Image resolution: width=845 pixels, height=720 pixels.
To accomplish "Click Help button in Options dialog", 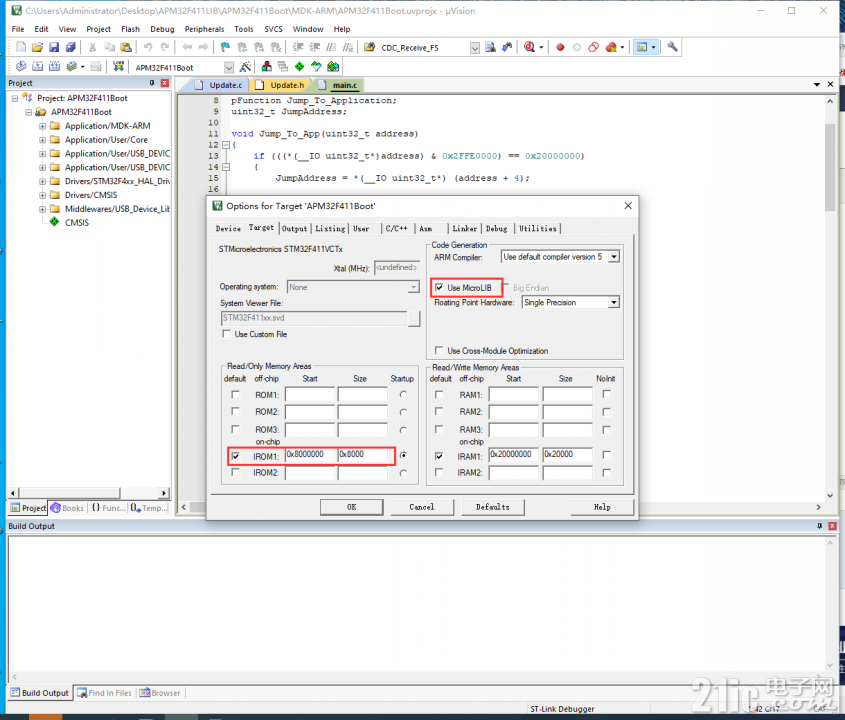I will pyautogui.click(x=602, y=507).
